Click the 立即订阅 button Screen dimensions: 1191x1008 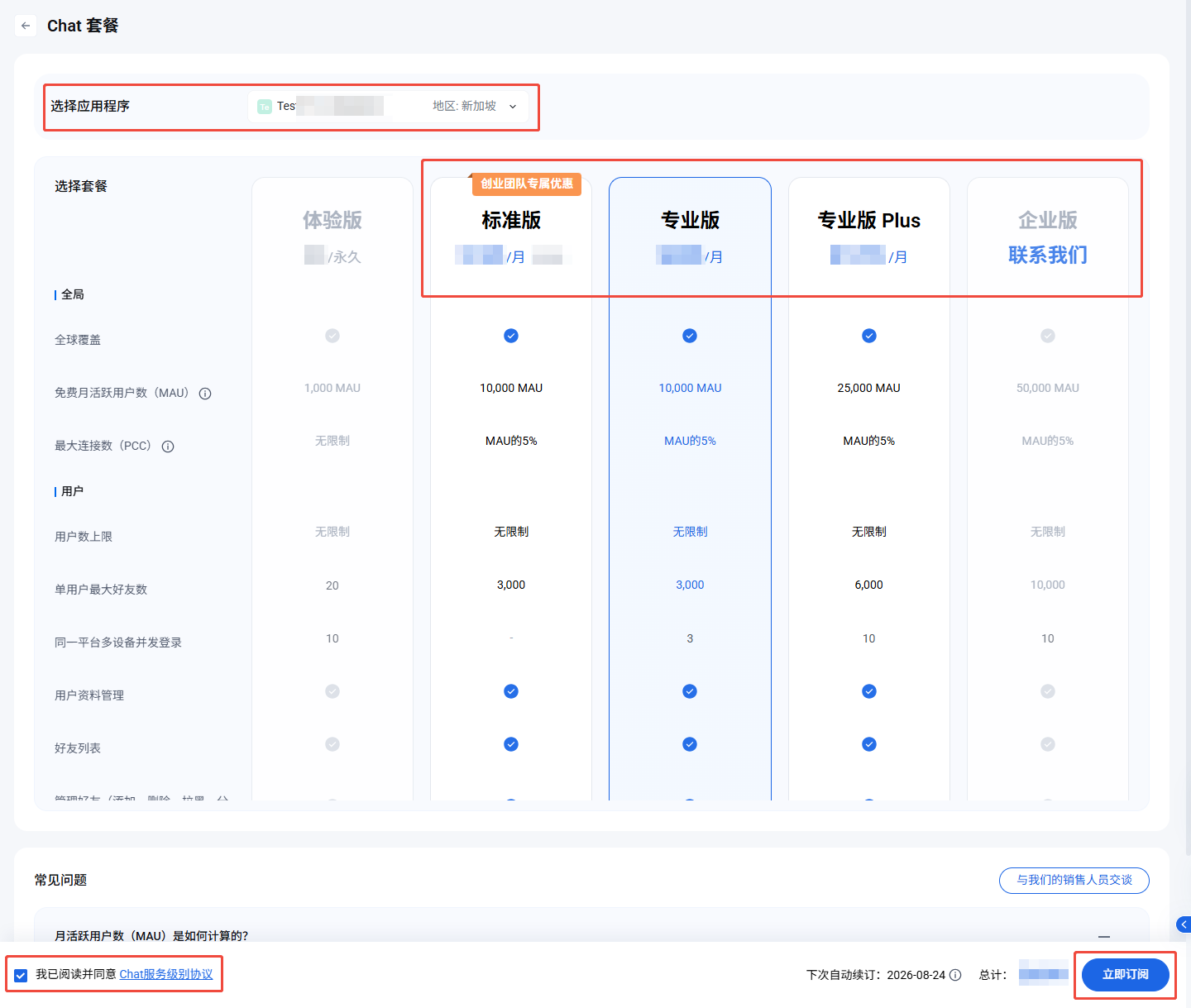[1126, 975]
